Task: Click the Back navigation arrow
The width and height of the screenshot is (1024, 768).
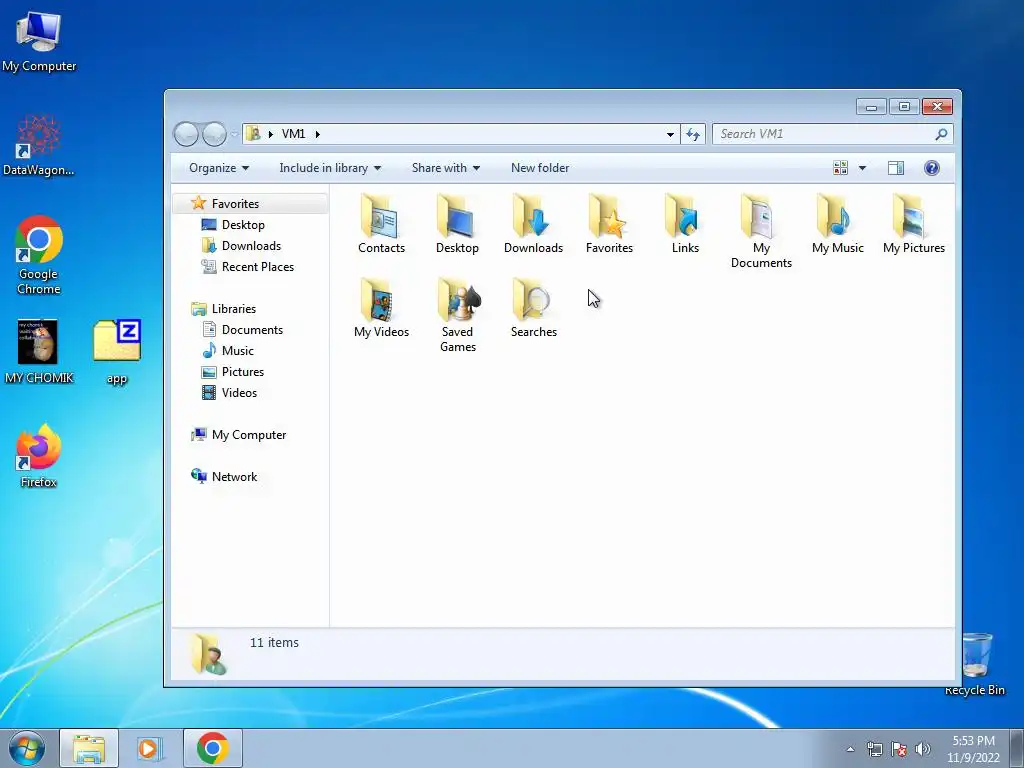Action: coord(186,134)
